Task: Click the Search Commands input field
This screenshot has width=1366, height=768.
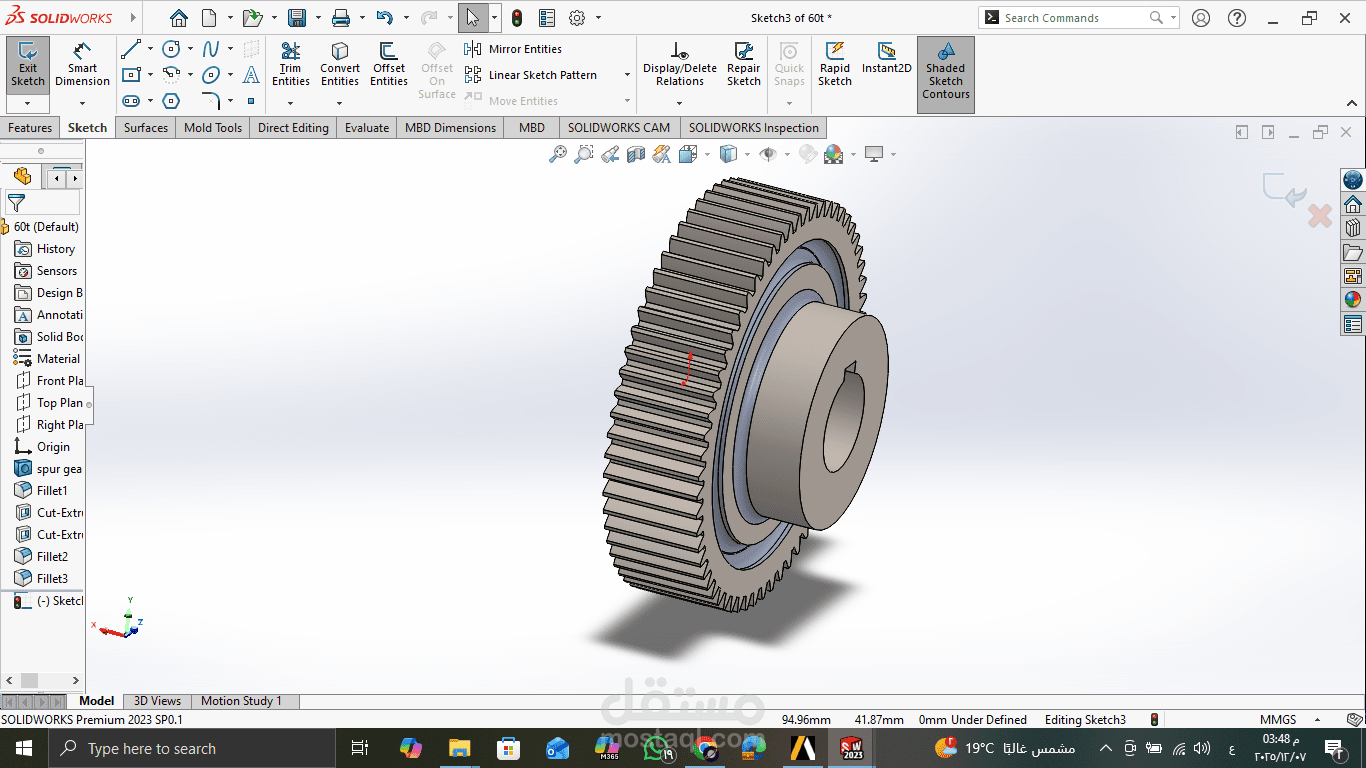Action: point(1070,18)
